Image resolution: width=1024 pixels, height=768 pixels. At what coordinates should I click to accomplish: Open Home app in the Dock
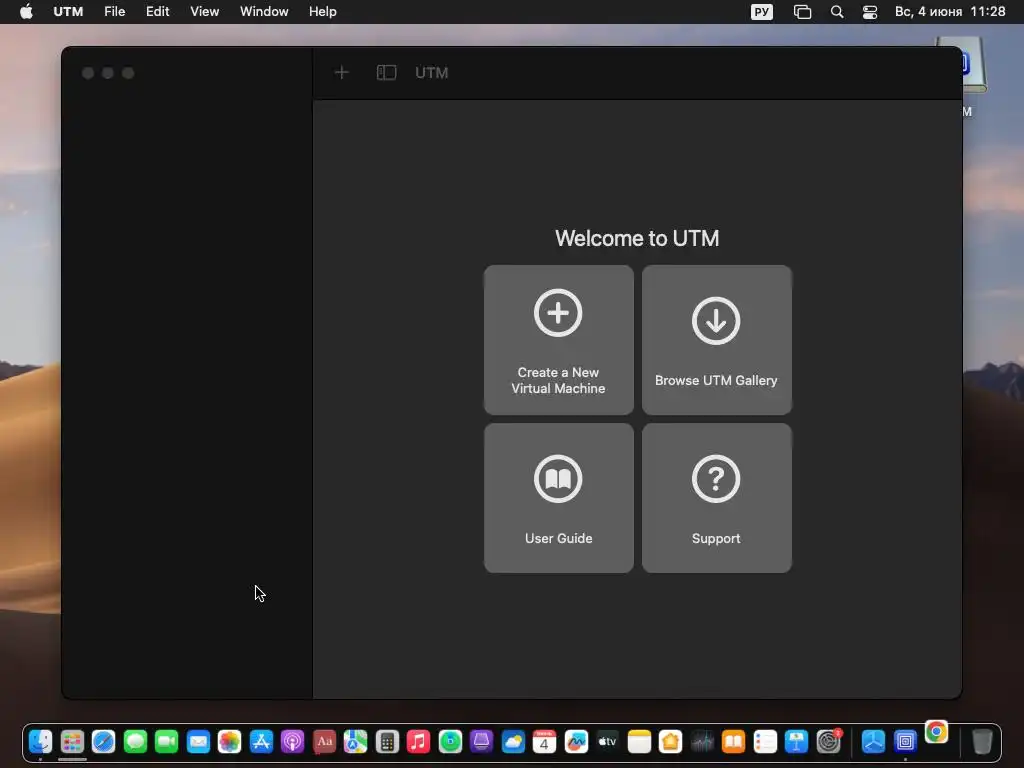671,742
